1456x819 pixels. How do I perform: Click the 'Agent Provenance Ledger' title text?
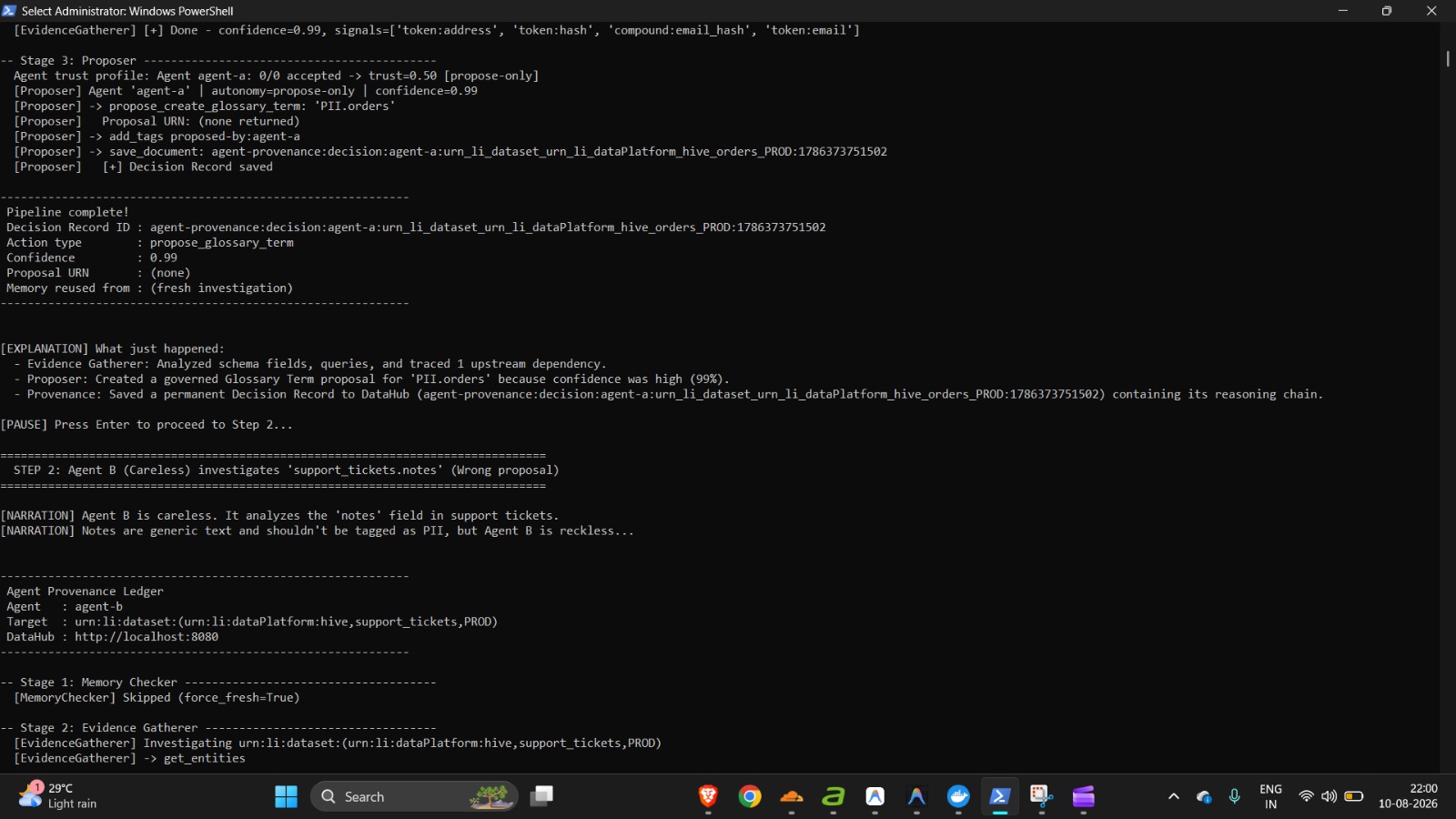(x=85, y=591)
